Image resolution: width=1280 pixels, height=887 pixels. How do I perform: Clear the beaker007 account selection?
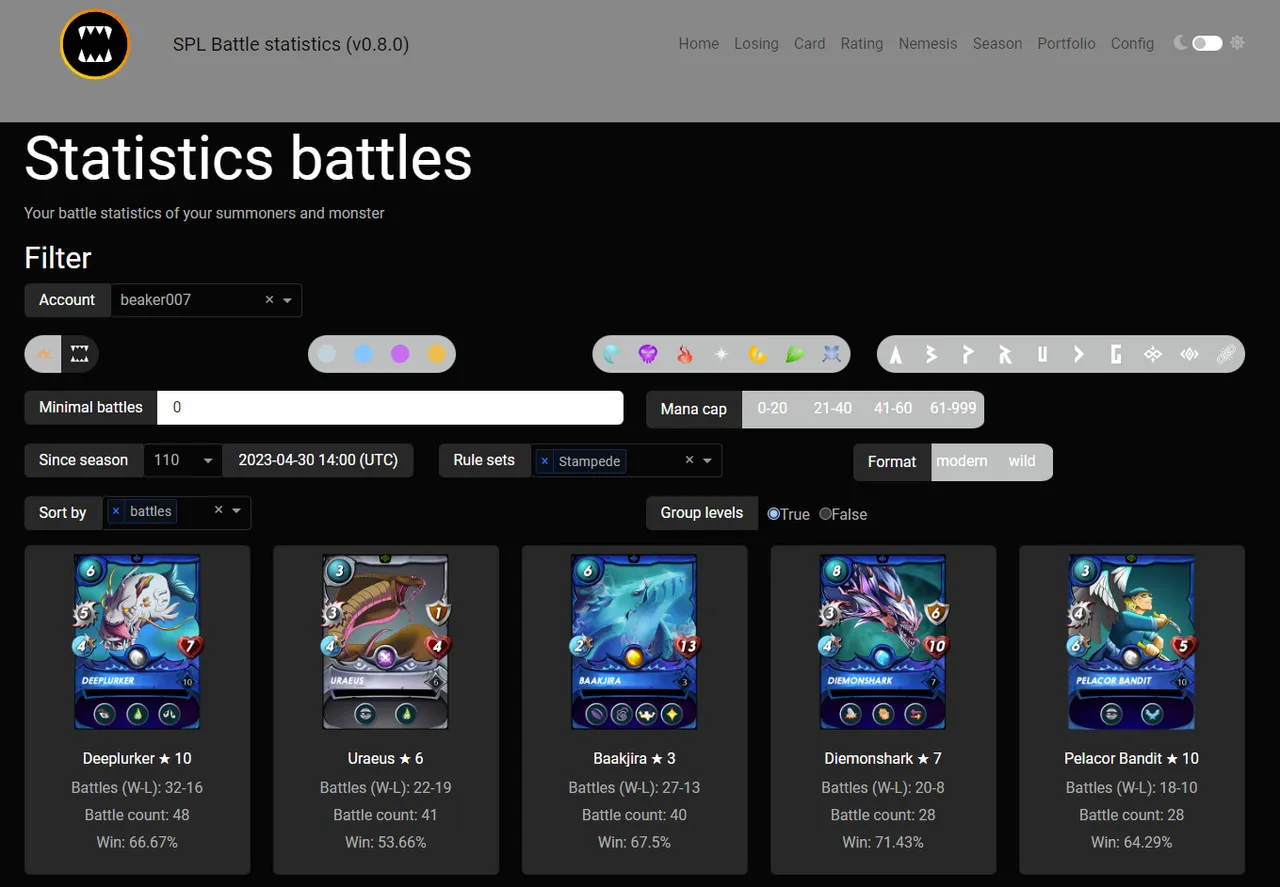(x=269, y=300)
